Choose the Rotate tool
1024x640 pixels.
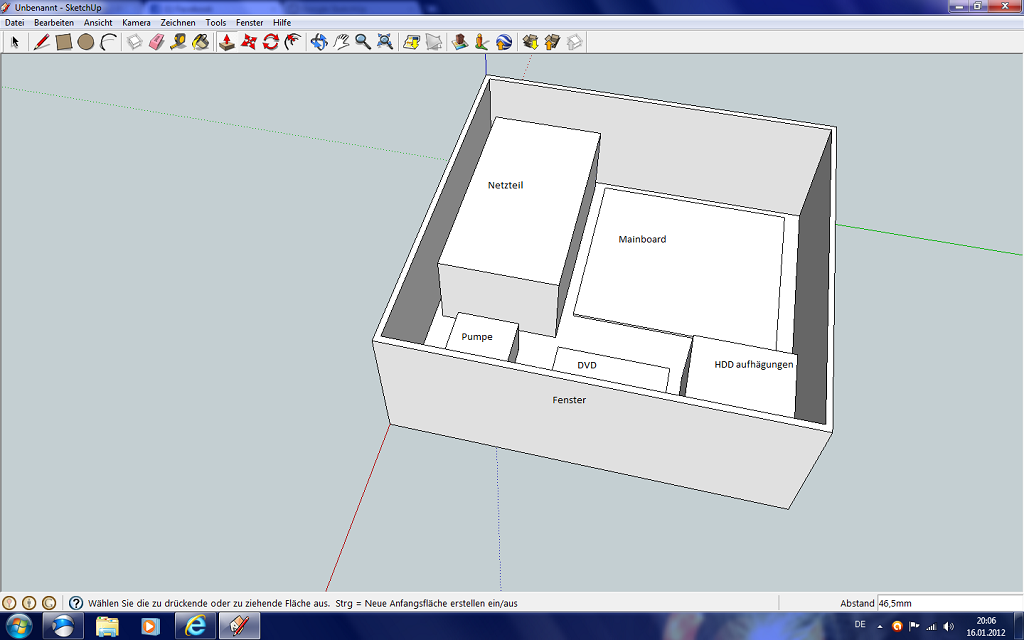[271, 42]
